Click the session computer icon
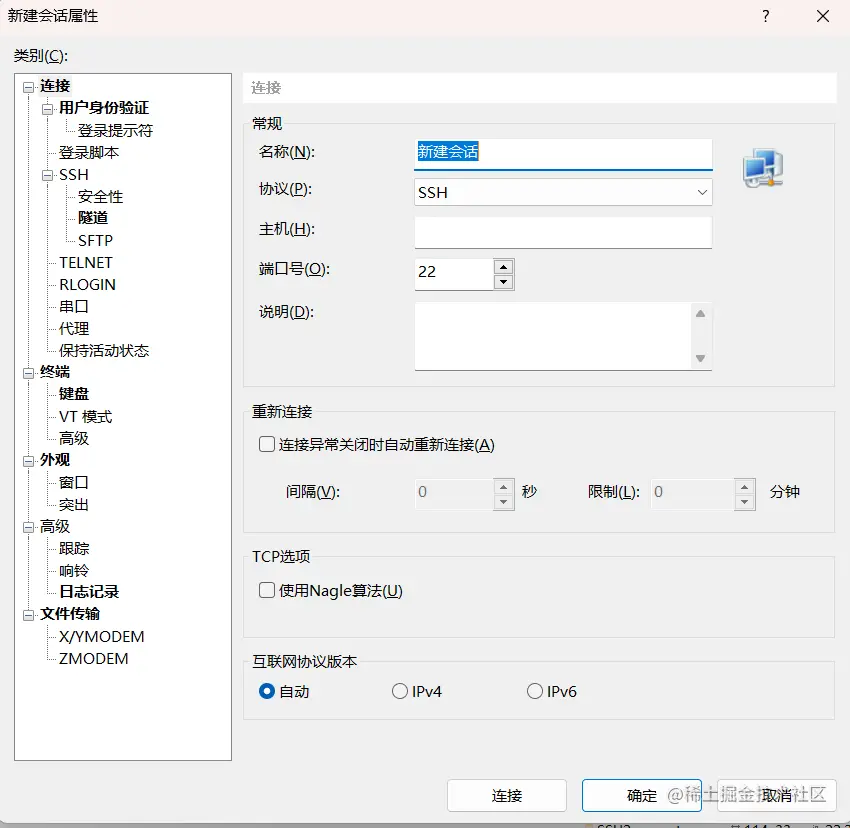Screen dimensions: 850x828 click(763, 168)
